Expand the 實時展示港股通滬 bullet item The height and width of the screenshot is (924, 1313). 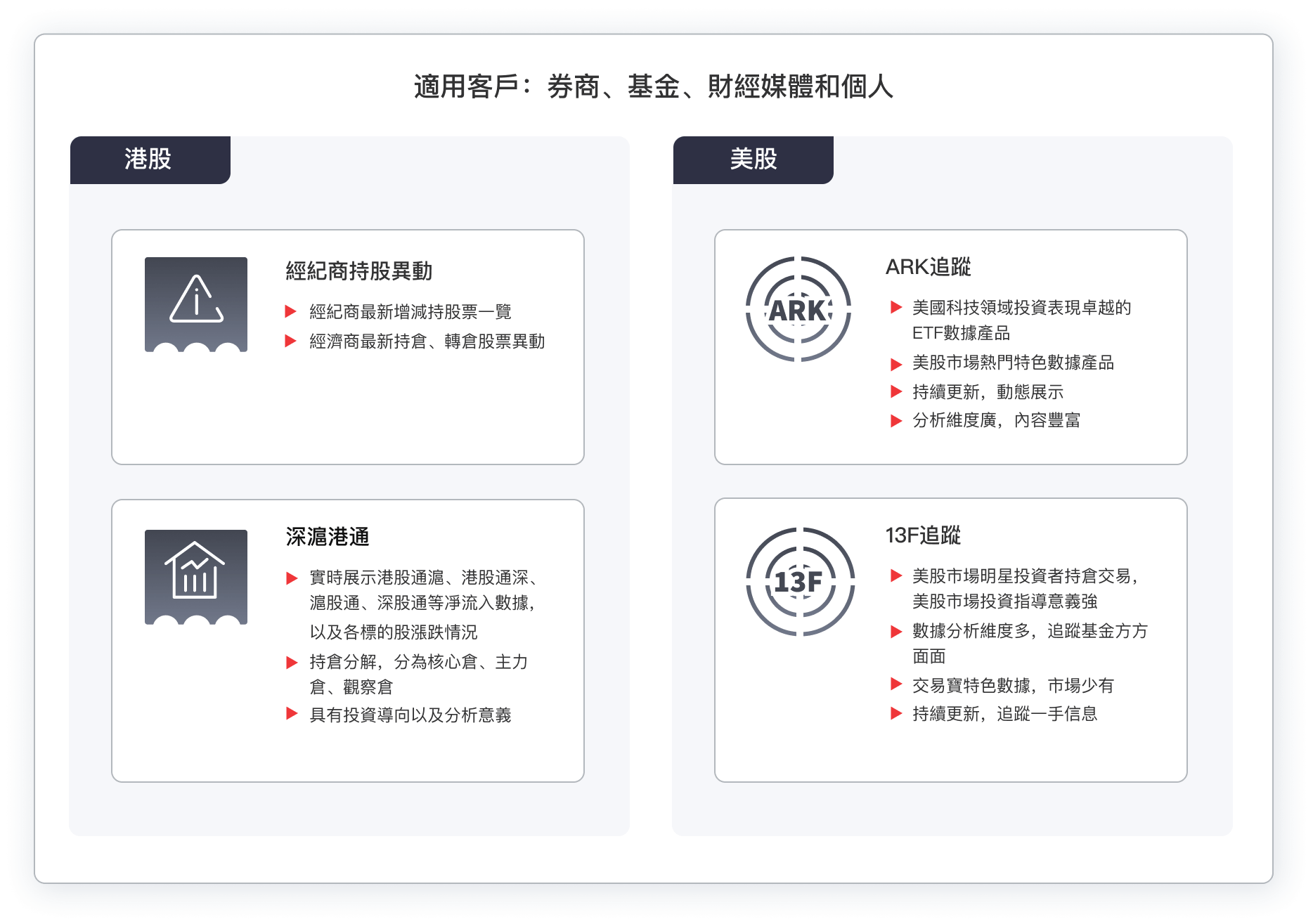[x=290, y=578]
